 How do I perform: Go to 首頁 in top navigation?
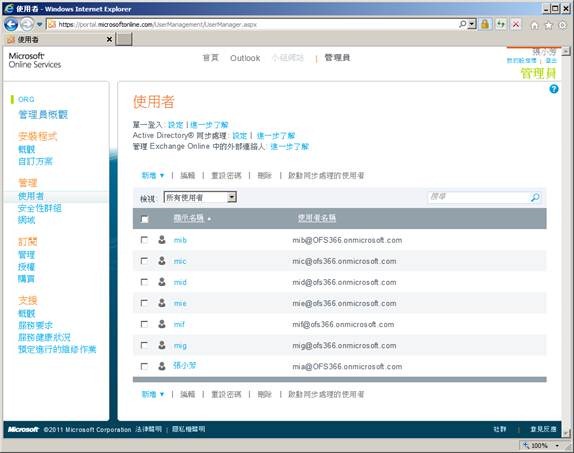pyautogui.click(x=210, y=58)
